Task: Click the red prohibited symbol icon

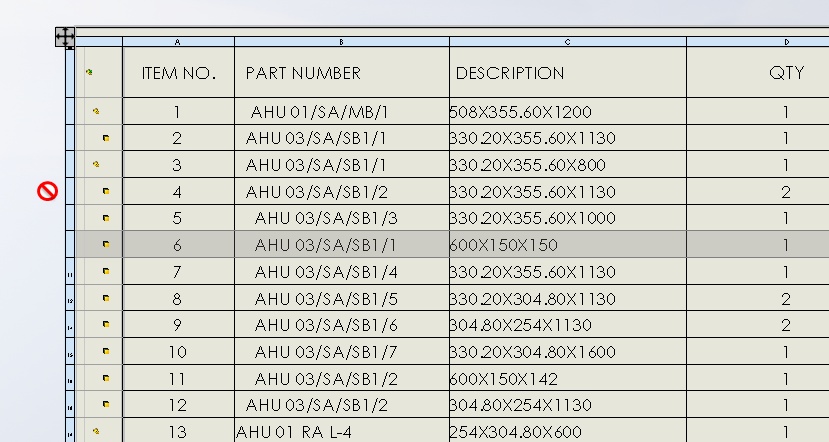Action: point(47,191)
